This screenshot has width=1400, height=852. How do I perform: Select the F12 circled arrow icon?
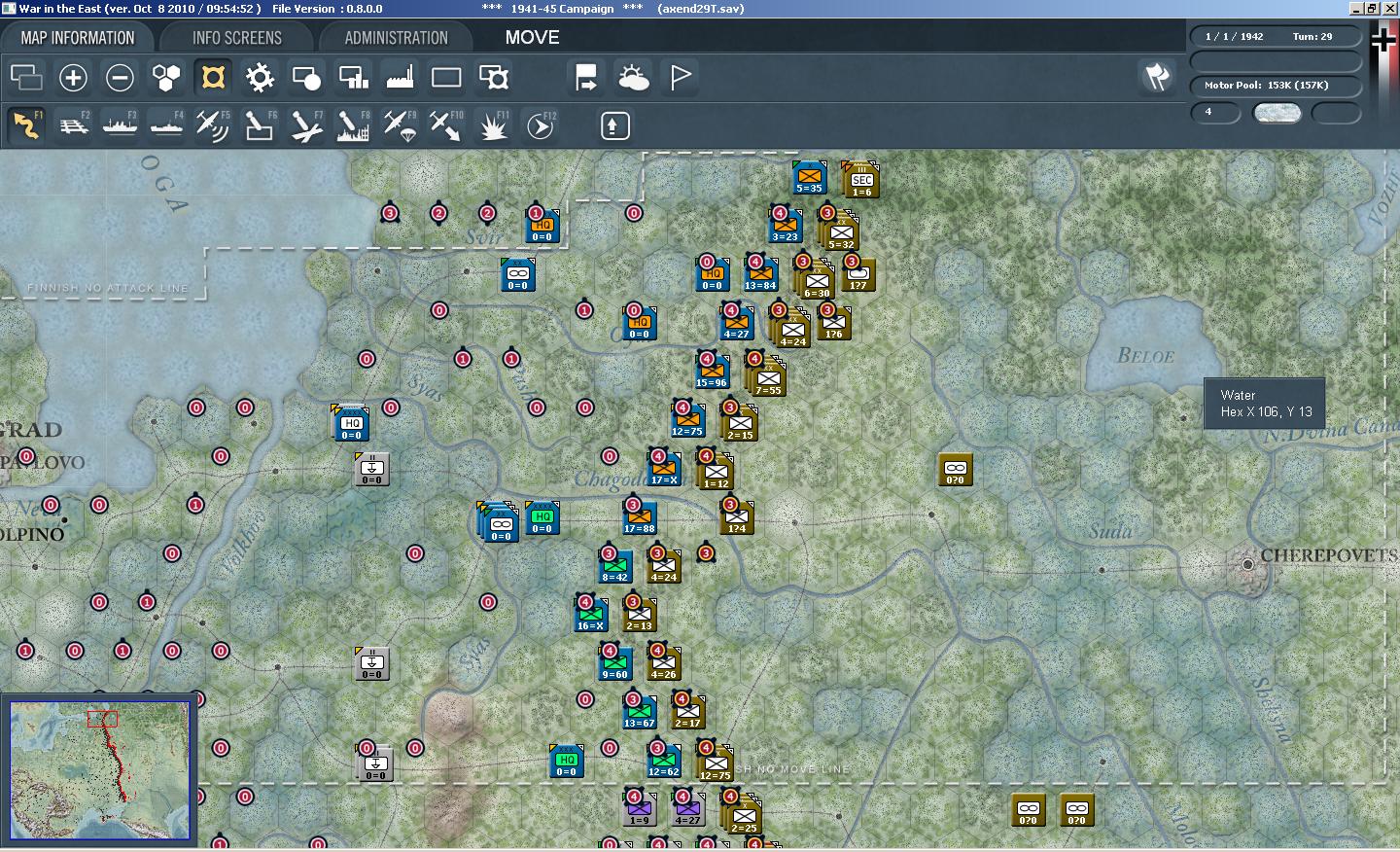click(x=541, y=125)
